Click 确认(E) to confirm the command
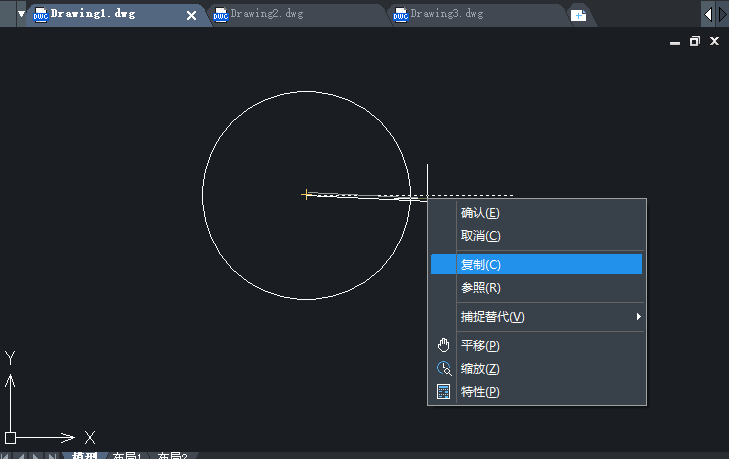The height and width of the screenshot is (459, 729). [x=480, y=213]
